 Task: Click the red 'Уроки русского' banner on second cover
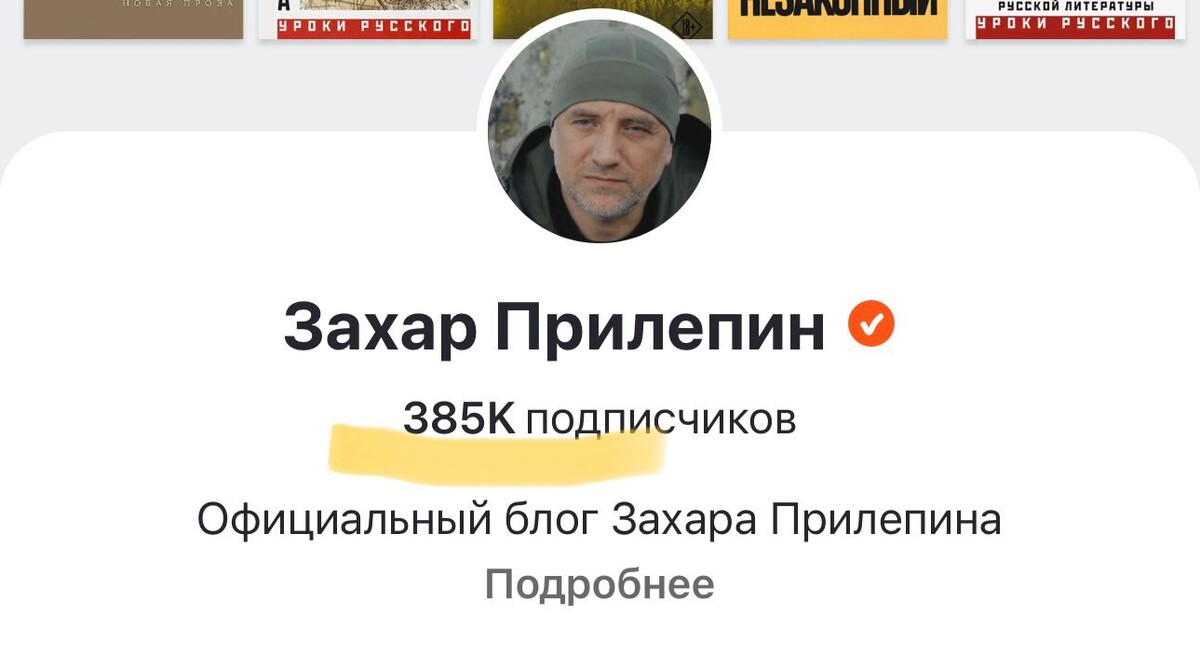pyautogui.click(x=374, y=27)
